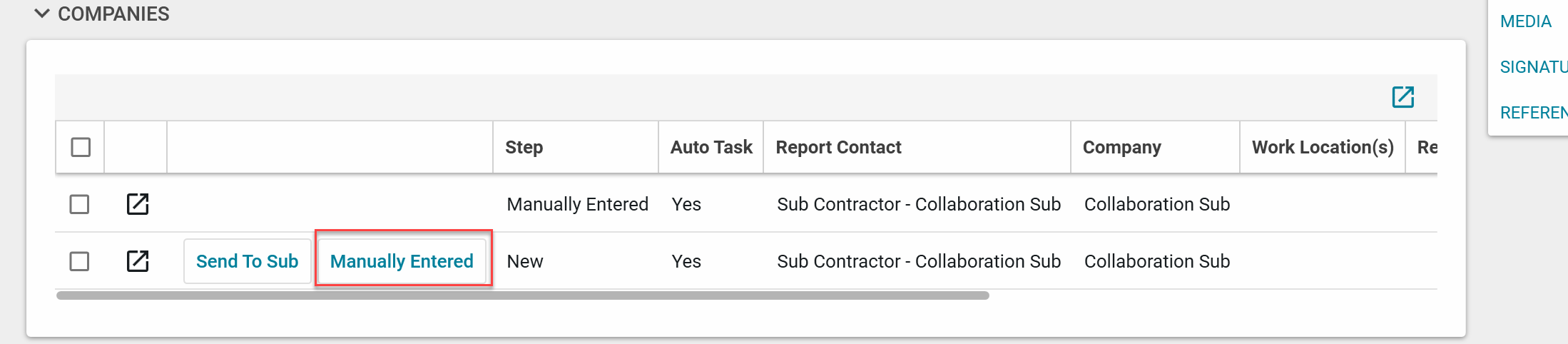The height and width of the screenshot is (344, 1568).
Task: Collapse the COMPANIES section chevron
Action: [x=42, y=14]
